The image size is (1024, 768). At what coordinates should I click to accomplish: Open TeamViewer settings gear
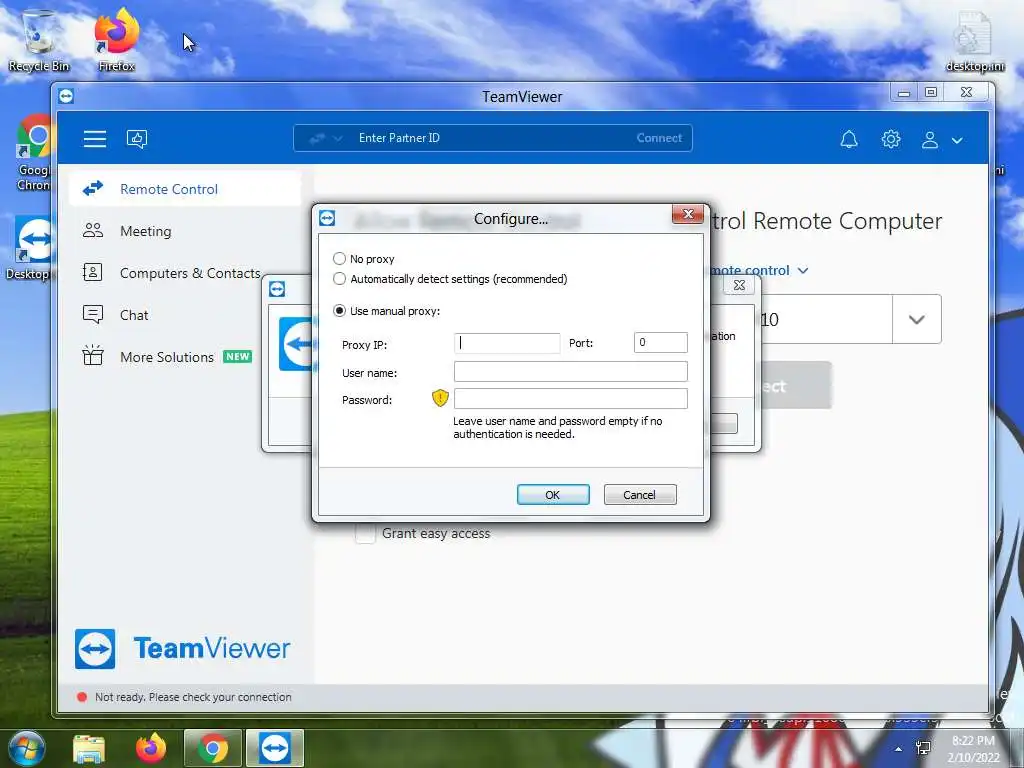click(x=891, y=139)
